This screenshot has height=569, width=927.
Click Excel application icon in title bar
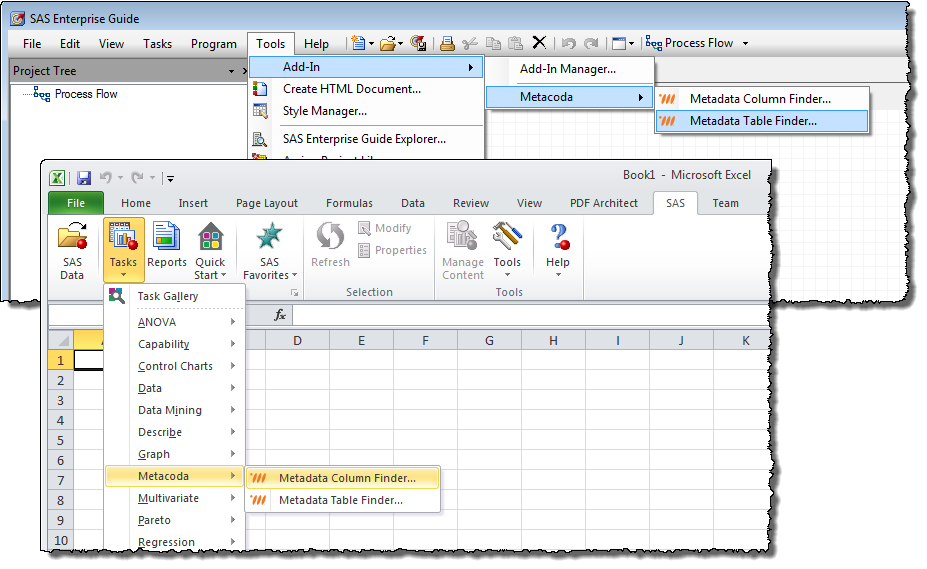[x=57, y=177]
